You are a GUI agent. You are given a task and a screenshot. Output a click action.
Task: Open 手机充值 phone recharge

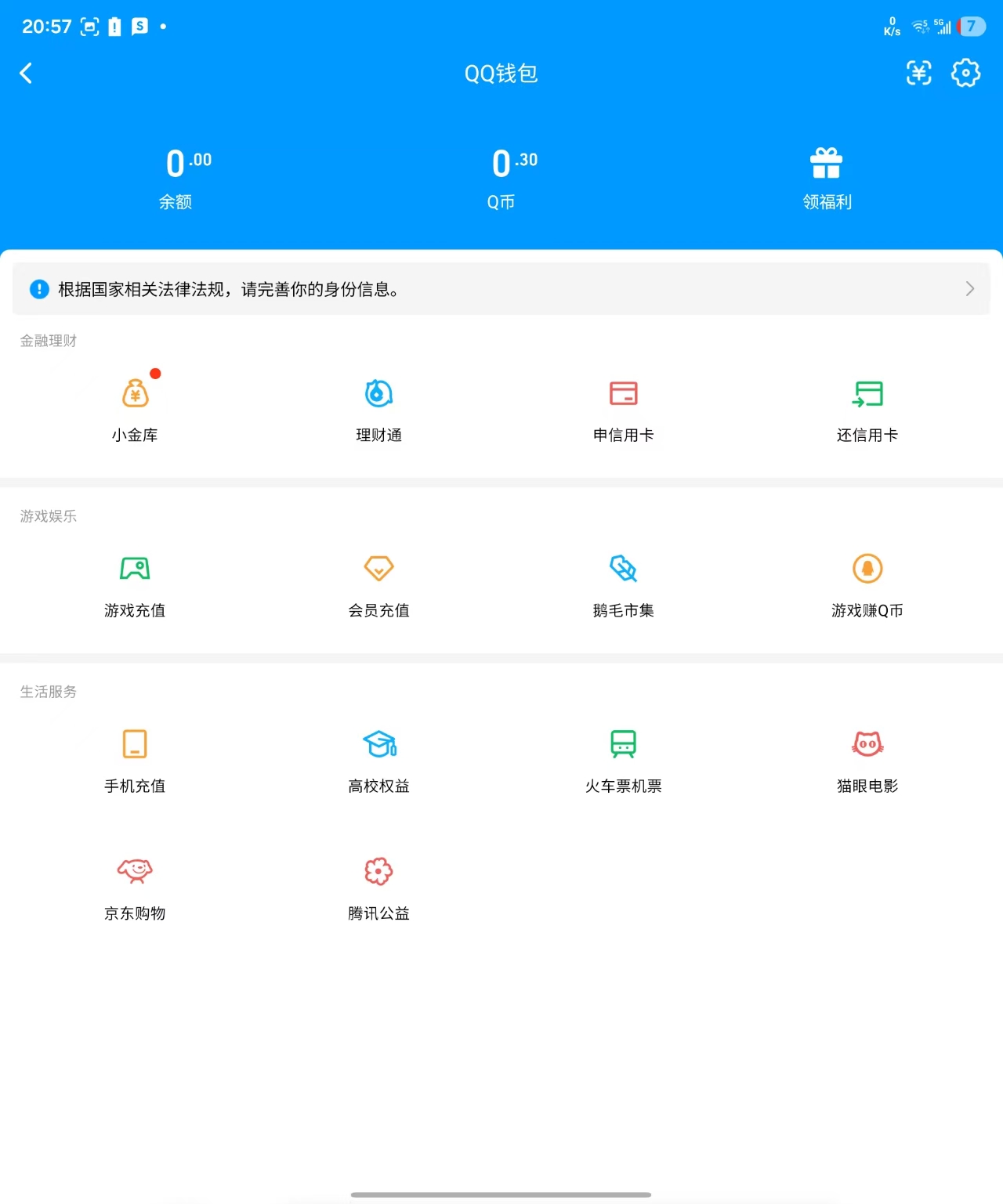pyautogui.click(x=135, y=758)
